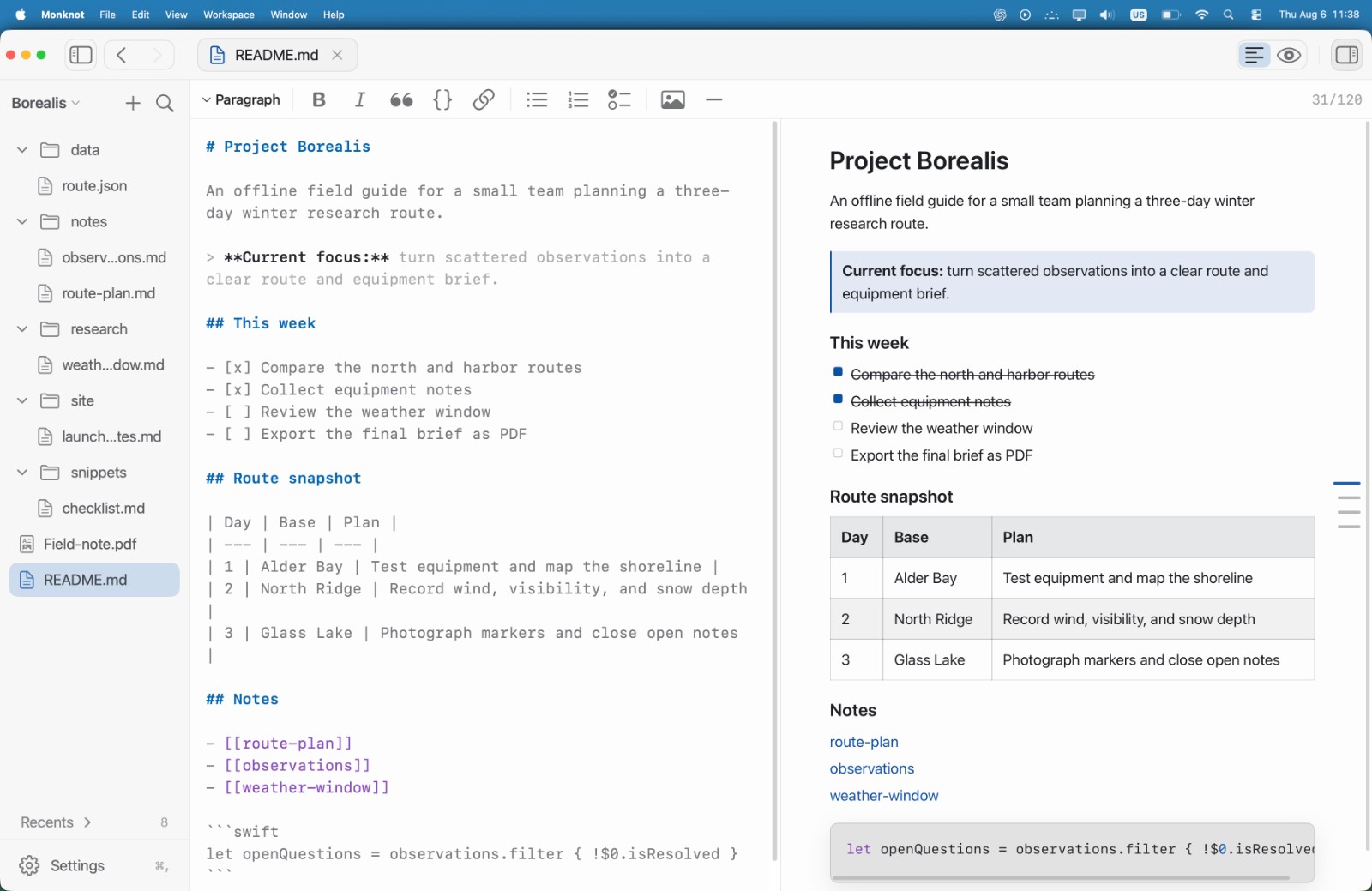
Task: Collapse the data folder
Action: 22,150
